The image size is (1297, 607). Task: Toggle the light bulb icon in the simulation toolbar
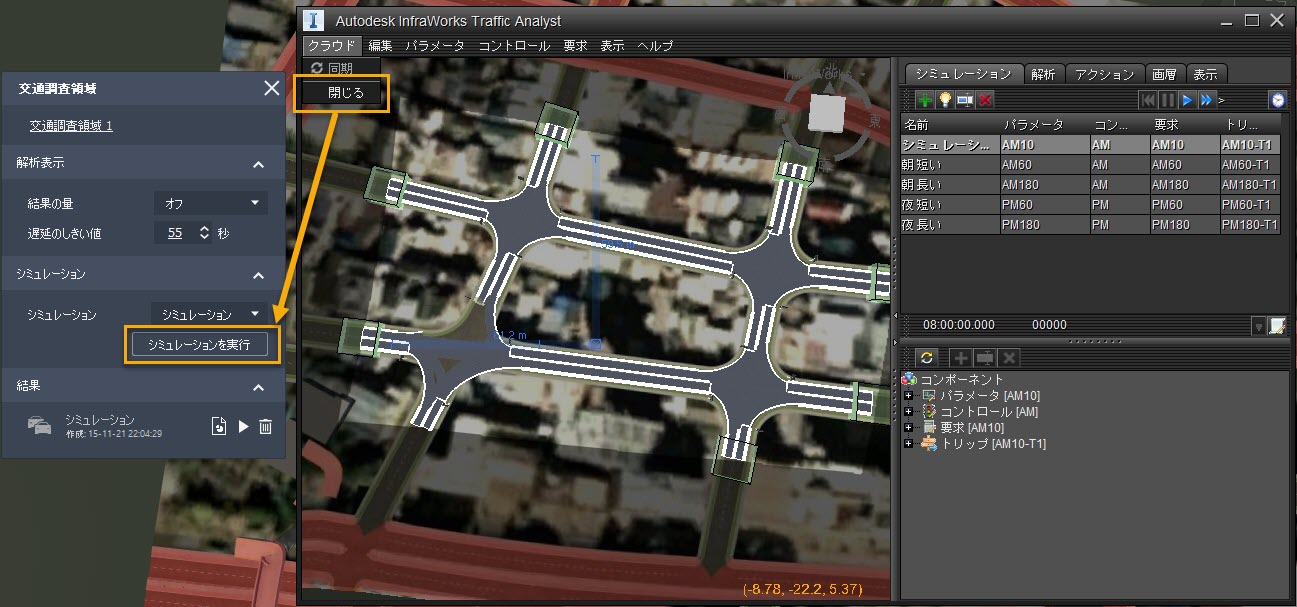click(945, 99)
